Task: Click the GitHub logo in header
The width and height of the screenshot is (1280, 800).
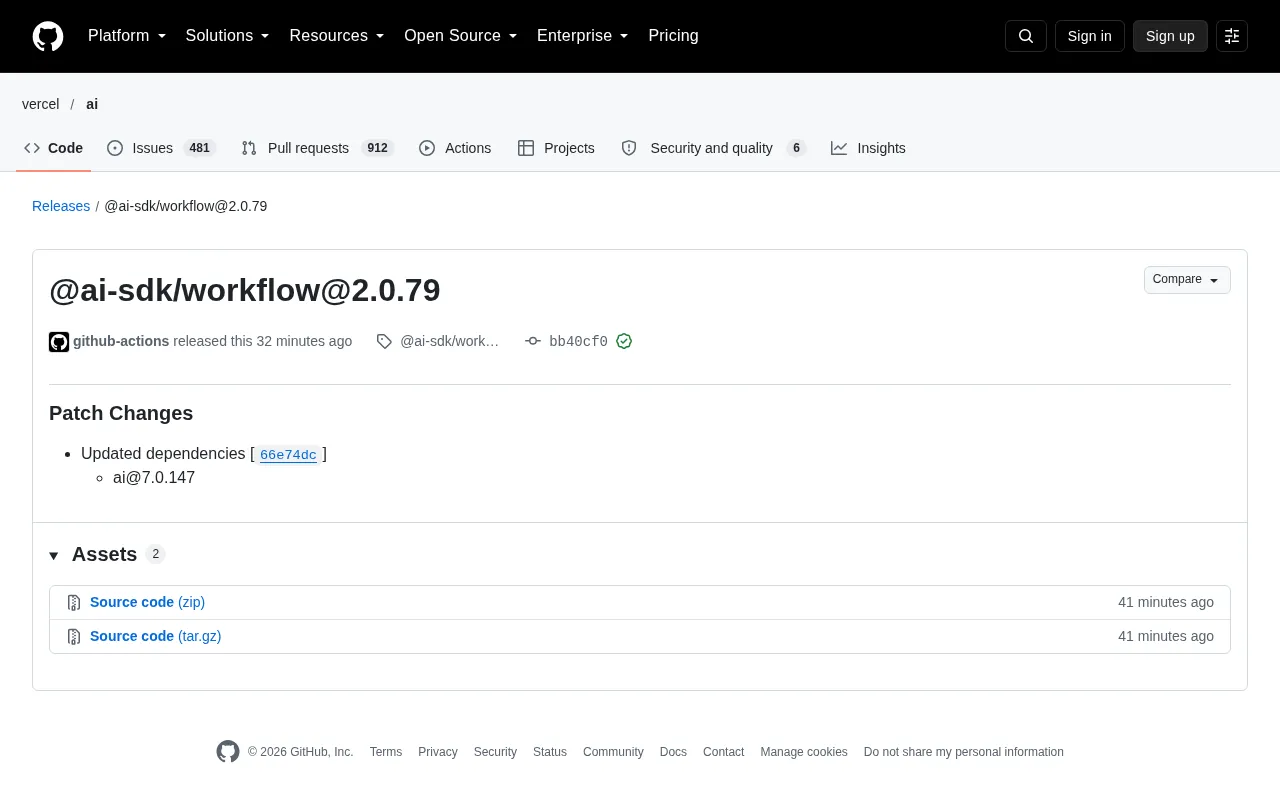Action: 48,36
